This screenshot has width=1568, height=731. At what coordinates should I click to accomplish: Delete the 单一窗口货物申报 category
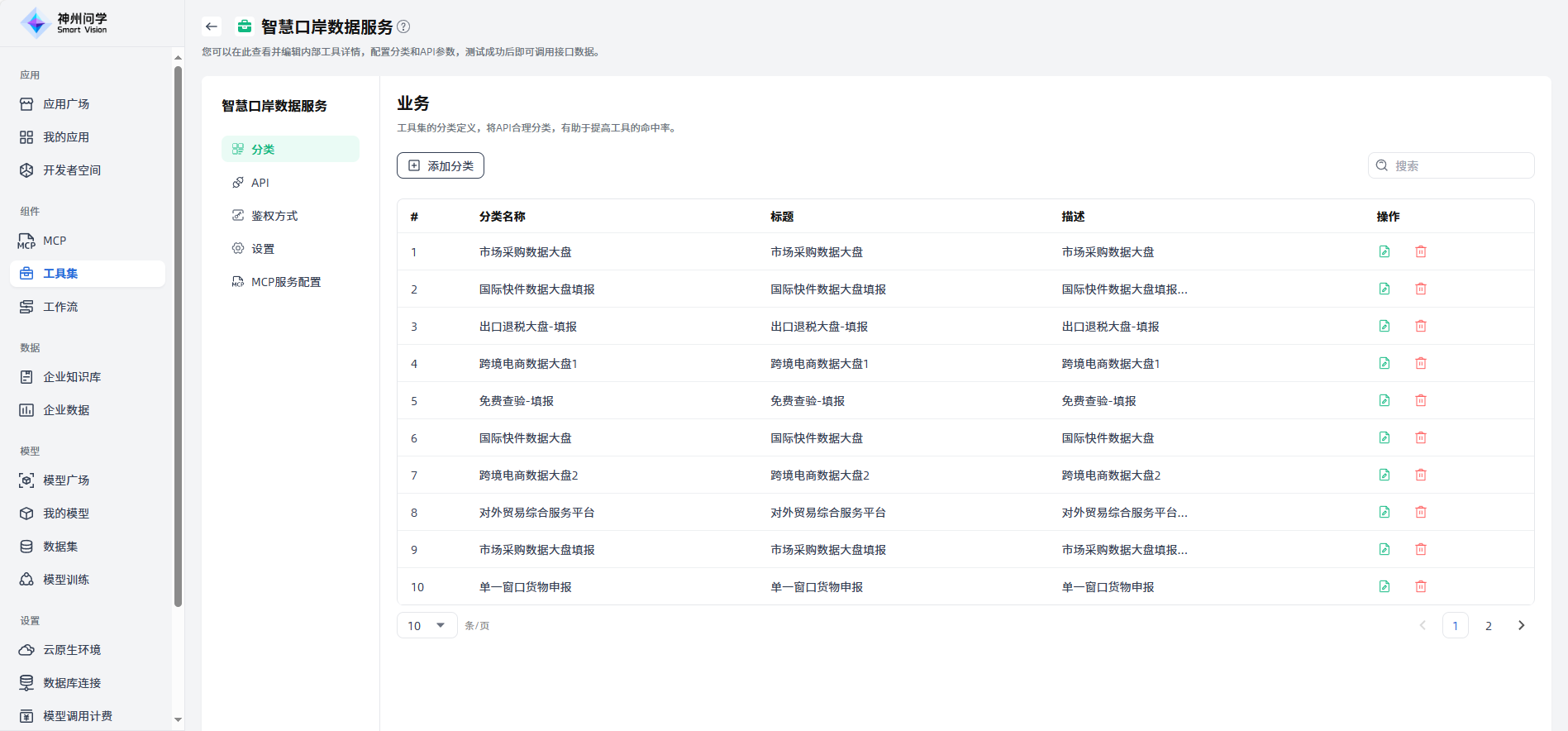click(x=1421, y=586)
